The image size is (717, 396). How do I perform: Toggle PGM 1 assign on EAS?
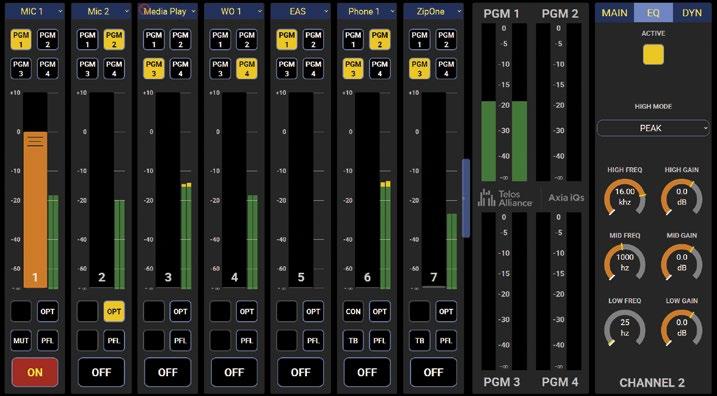[287, 40]
